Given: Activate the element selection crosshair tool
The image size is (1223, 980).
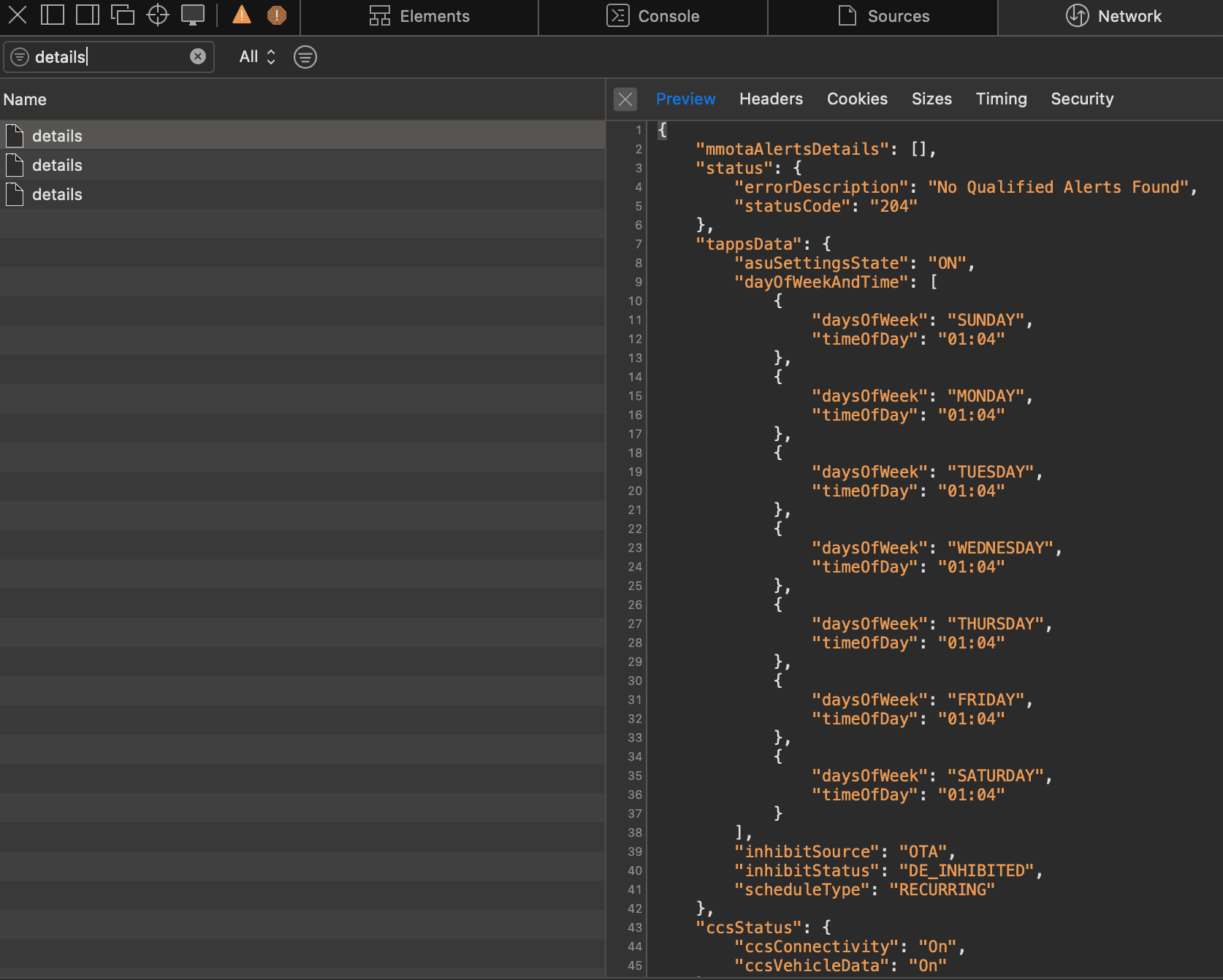Looking at the screenshot, I should coord(158,15).
